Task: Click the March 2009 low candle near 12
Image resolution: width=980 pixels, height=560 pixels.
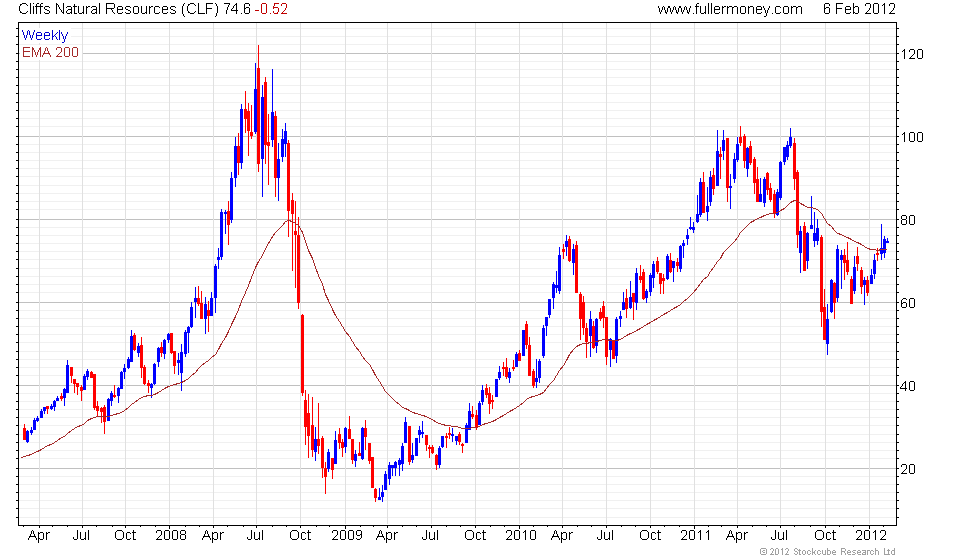Action: (376, 494)
